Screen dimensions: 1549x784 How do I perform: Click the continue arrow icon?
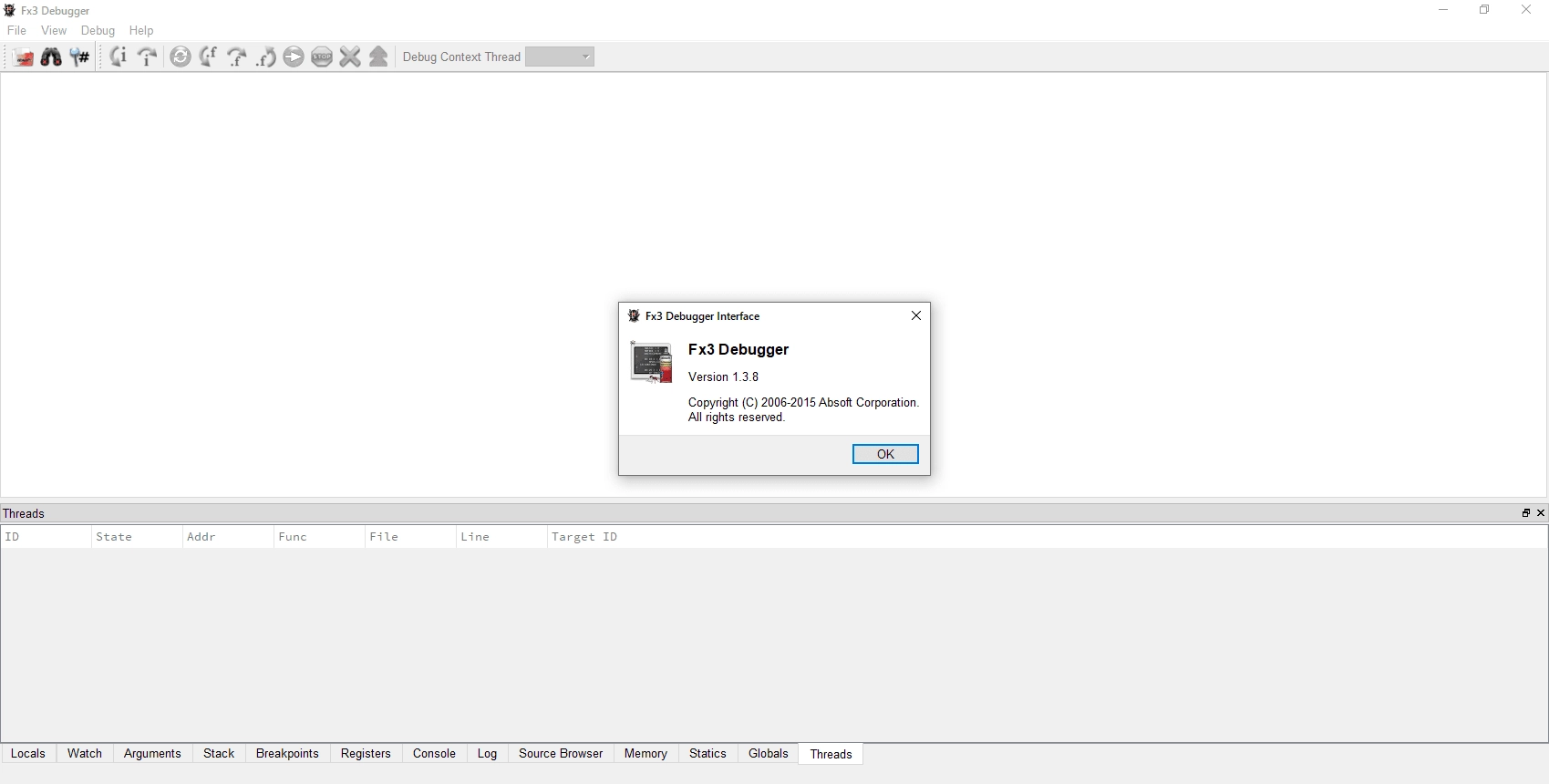coord(294,57)
